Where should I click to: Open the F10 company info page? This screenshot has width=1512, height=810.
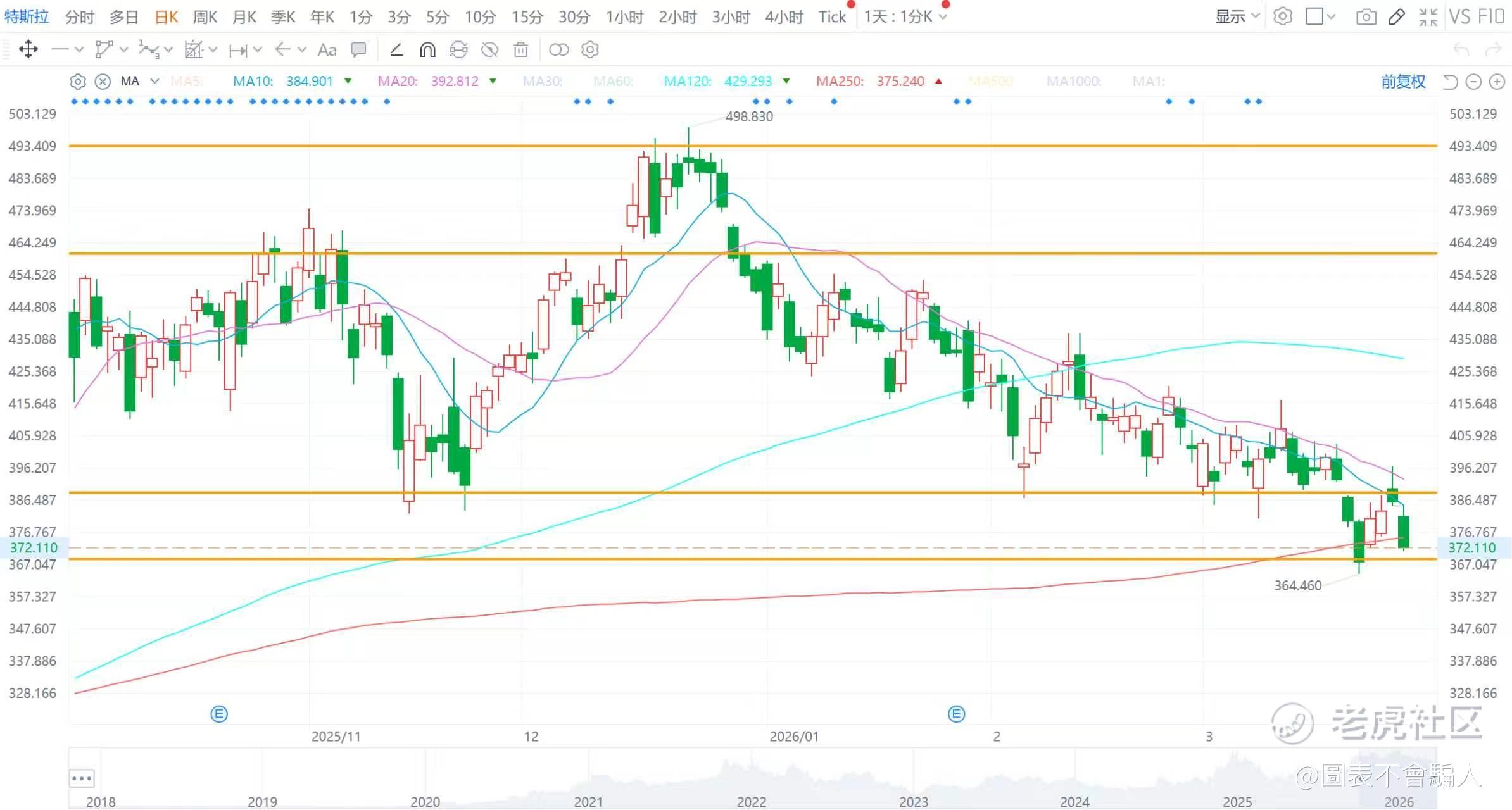[1490, 16]
